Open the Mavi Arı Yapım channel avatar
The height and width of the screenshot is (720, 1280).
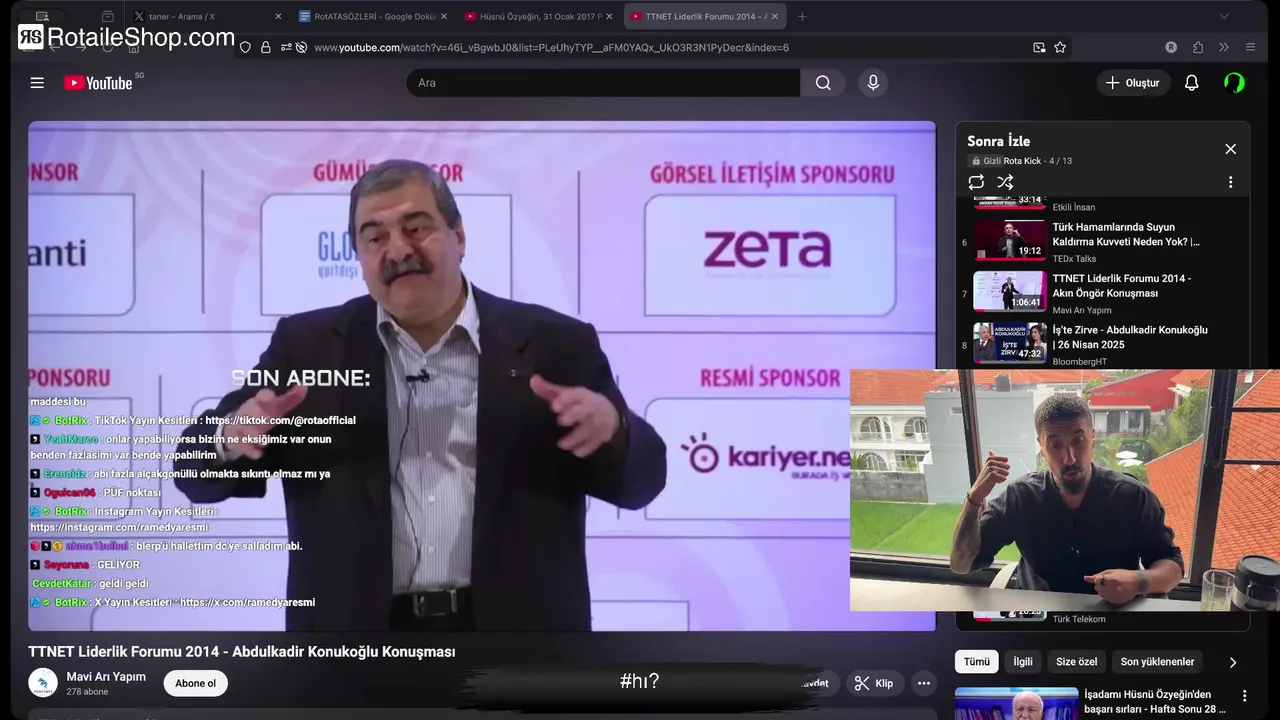coord(43,683)
